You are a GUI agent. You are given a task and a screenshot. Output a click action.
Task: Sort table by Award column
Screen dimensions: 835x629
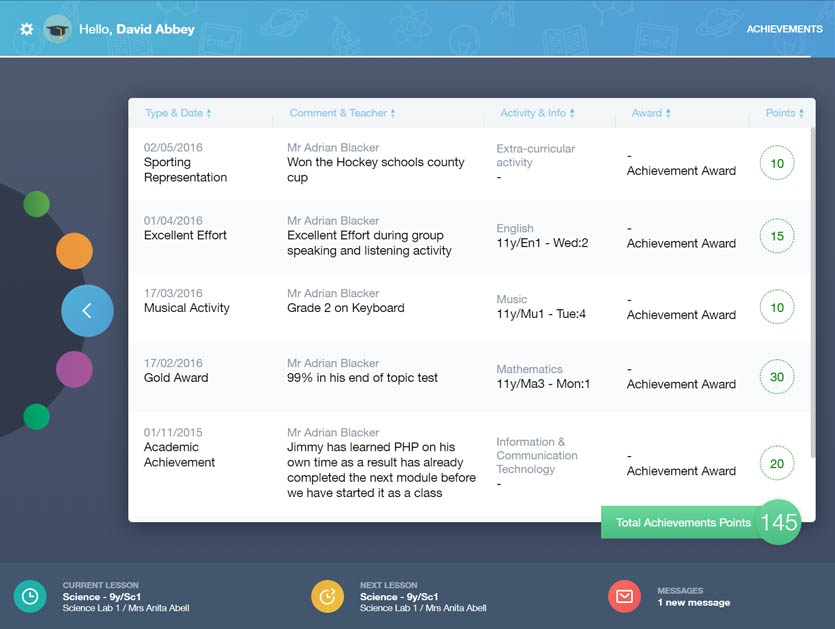pos(651,113)
